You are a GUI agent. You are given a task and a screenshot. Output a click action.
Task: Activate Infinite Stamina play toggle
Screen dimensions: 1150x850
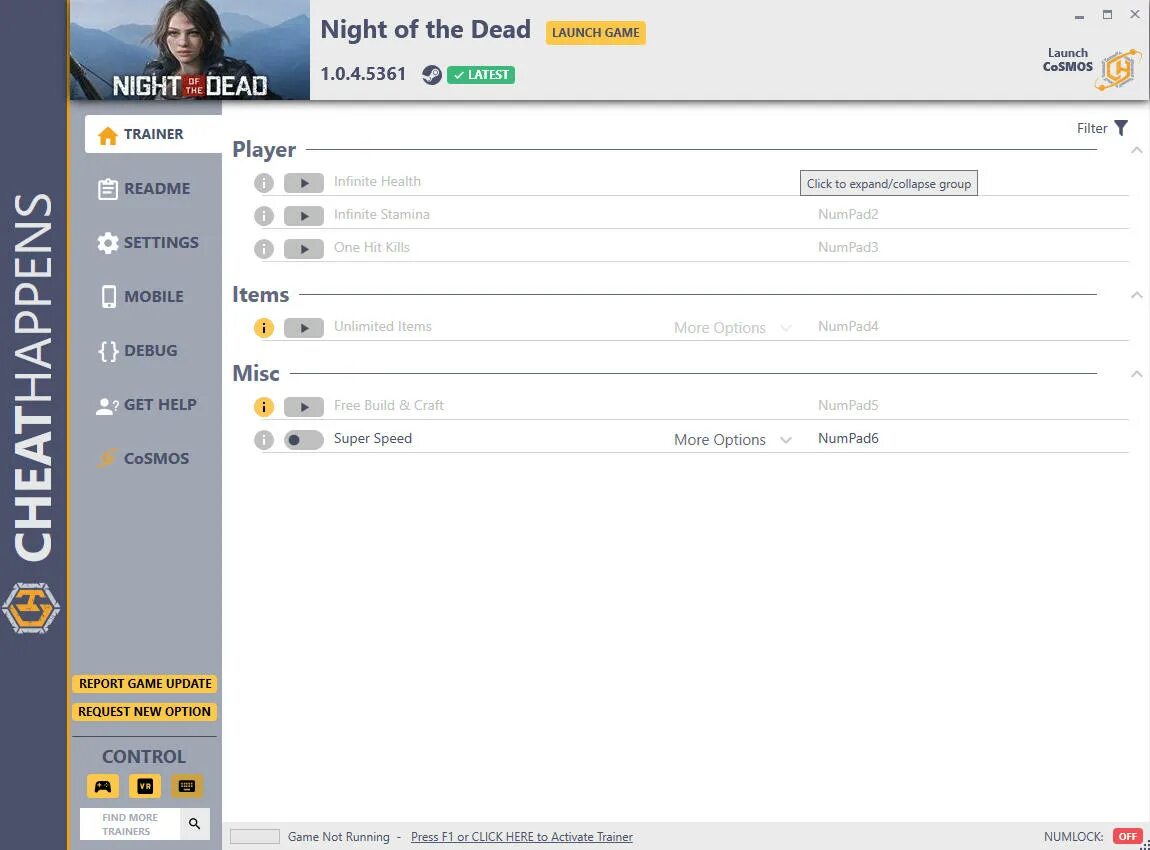[x=304, y=216]
